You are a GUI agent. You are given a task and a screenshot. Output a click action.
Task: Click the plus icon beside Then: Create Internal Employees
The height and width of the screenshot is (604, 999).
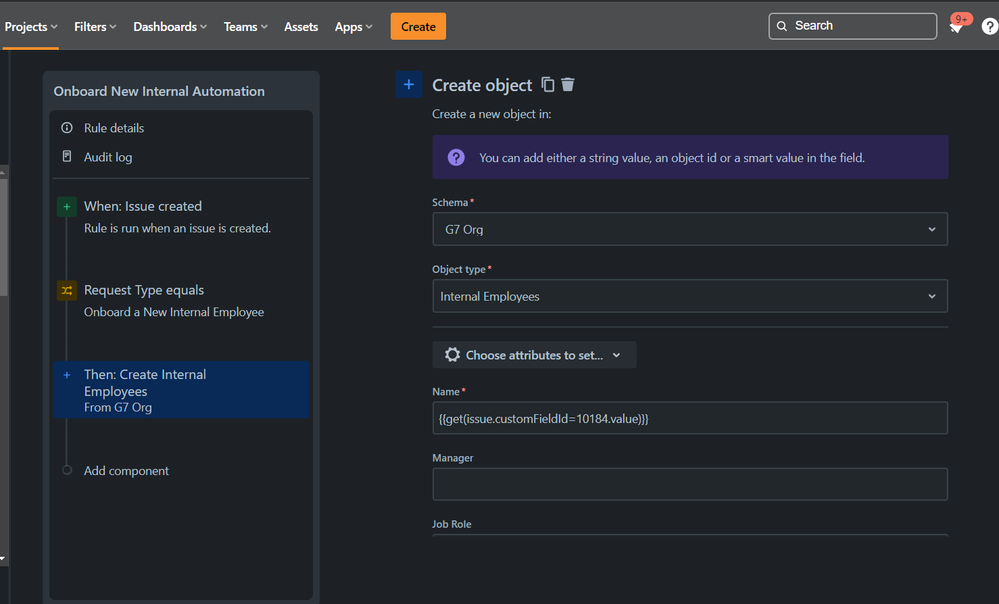click(x=67, y=375)
